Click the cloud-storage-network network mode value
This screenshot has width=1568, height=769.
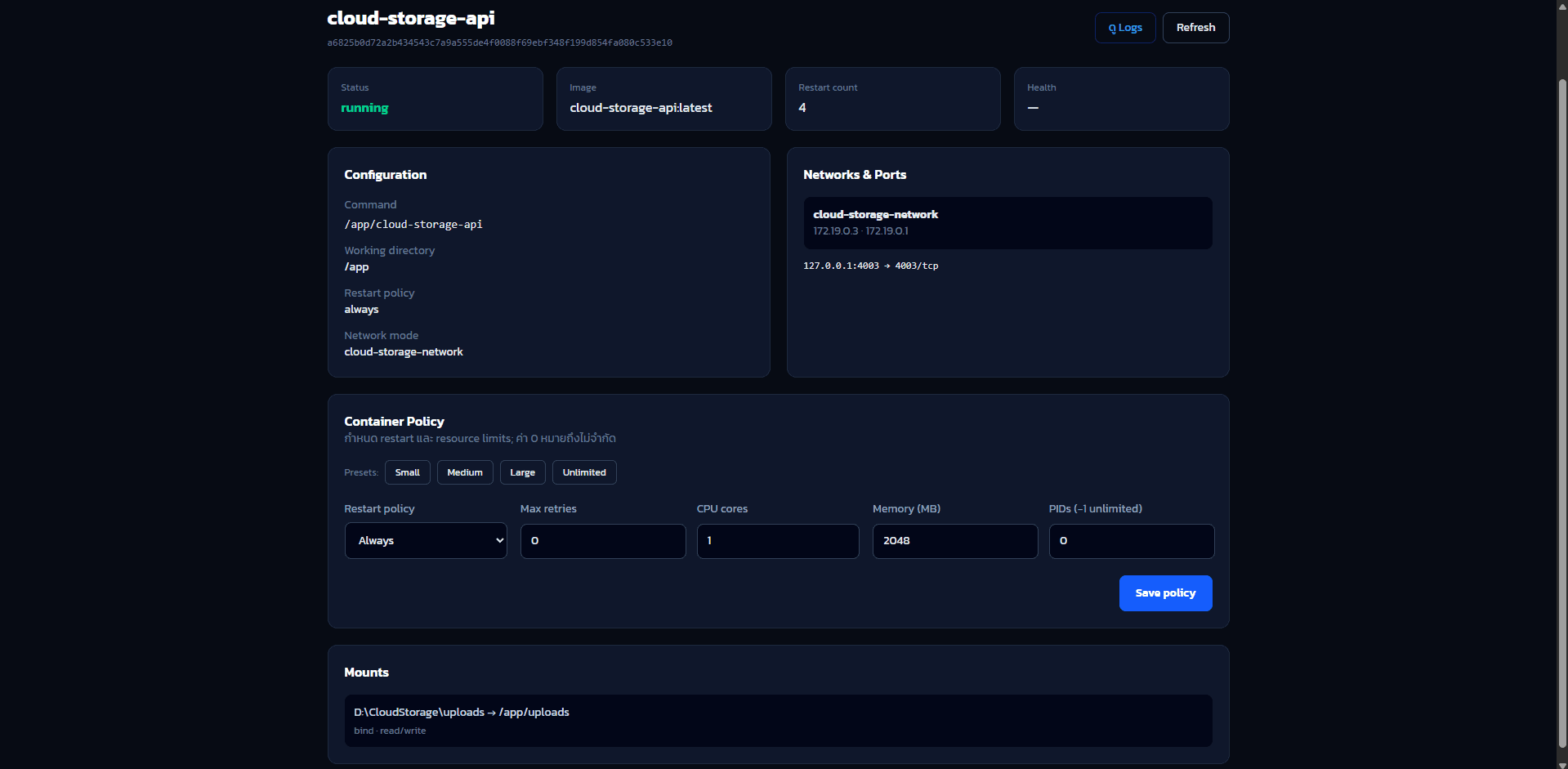tap(404, 352)
